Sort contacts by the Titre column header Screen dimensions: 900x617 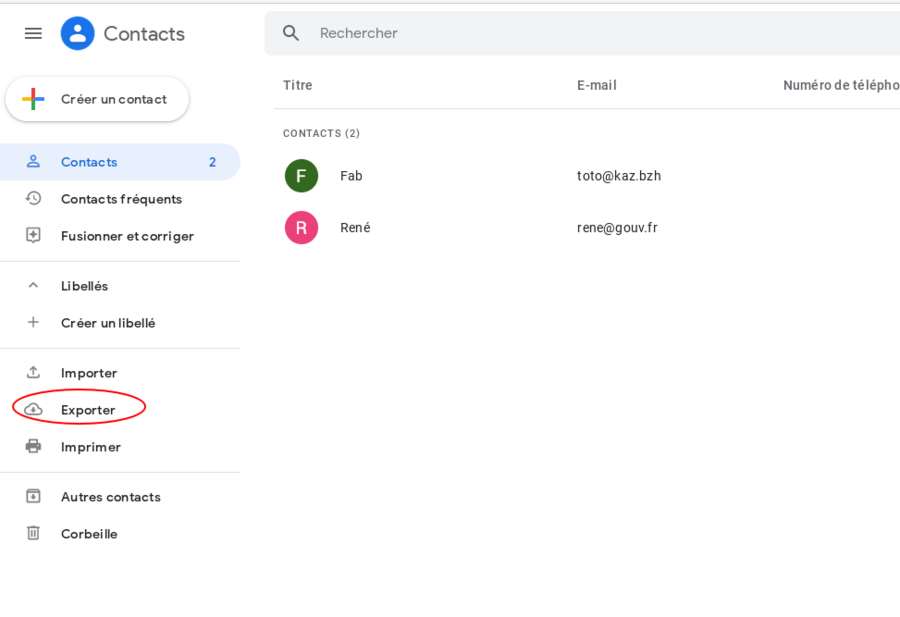click(297, 85)
